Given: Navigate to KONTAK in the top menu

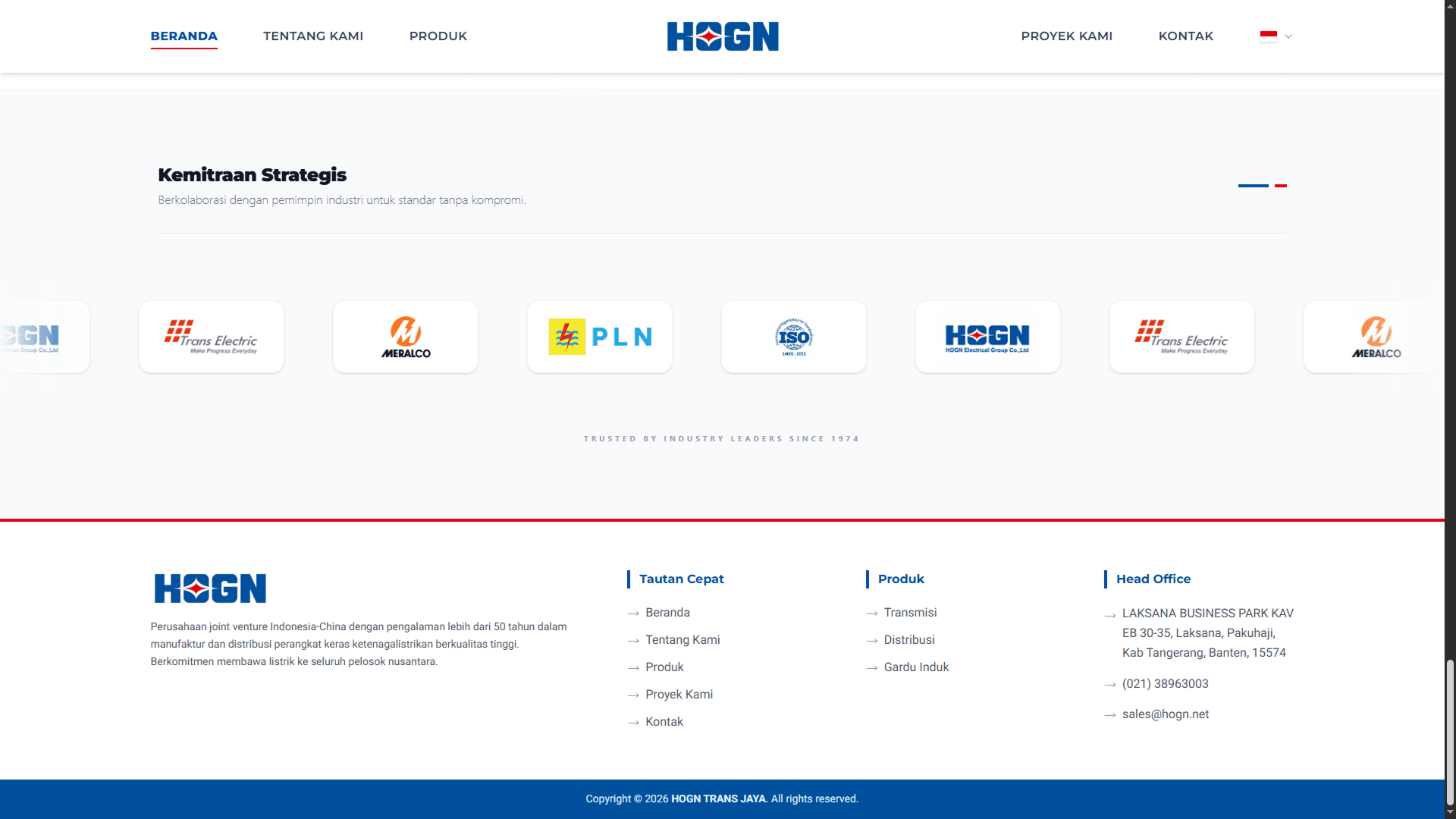Looking at the screenshot, I should pos(1186,36).
